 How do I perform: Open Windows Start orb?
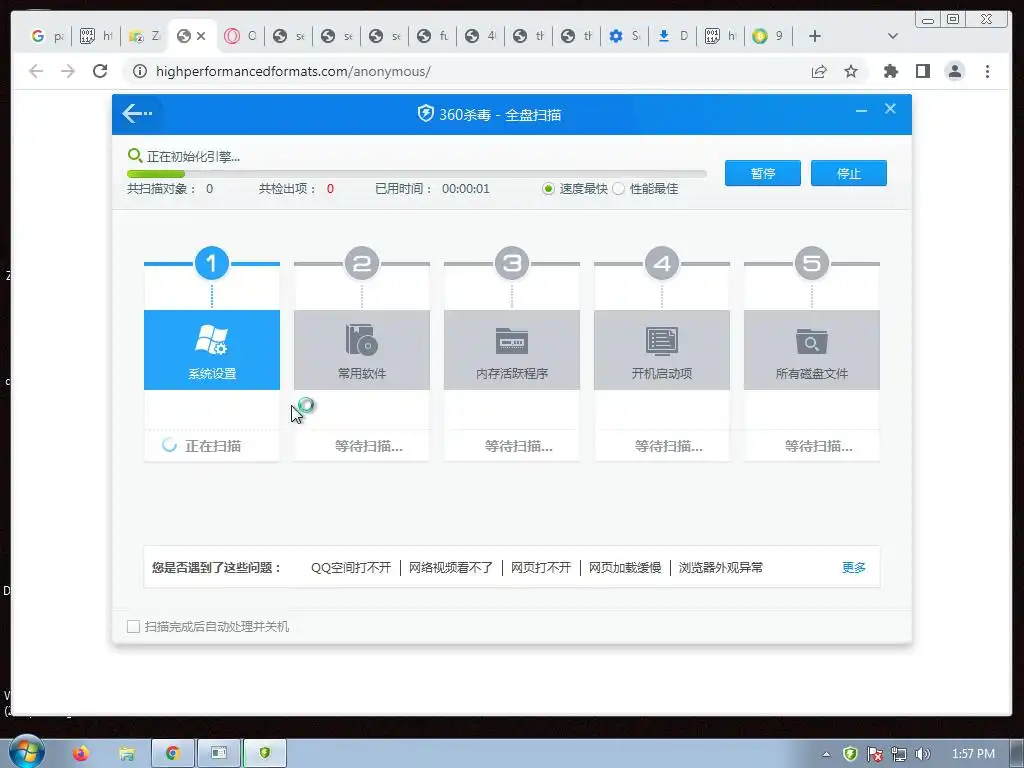pos(27,752)
